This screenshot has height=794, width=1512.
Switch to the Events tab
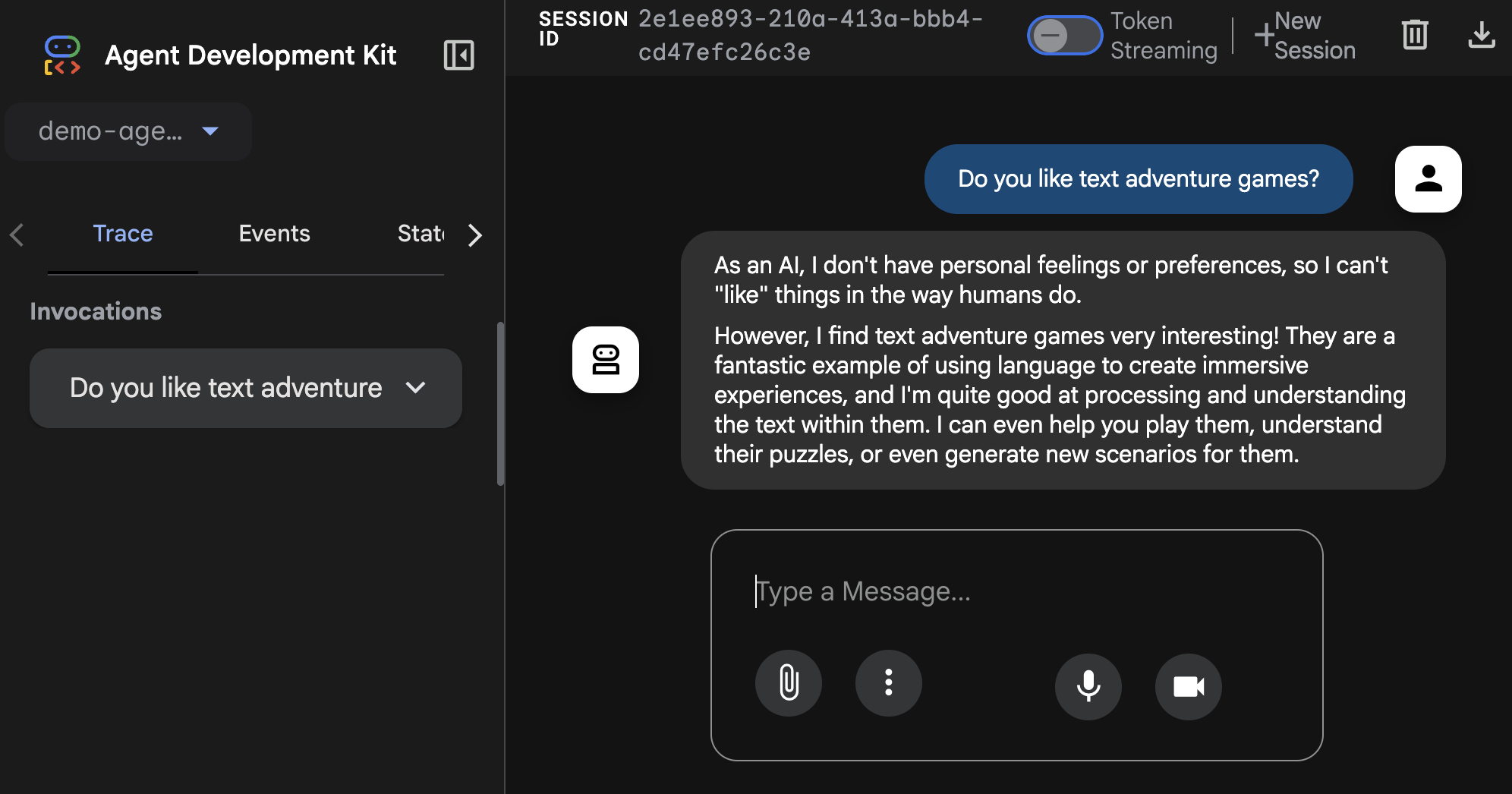[x=274, y=234]
